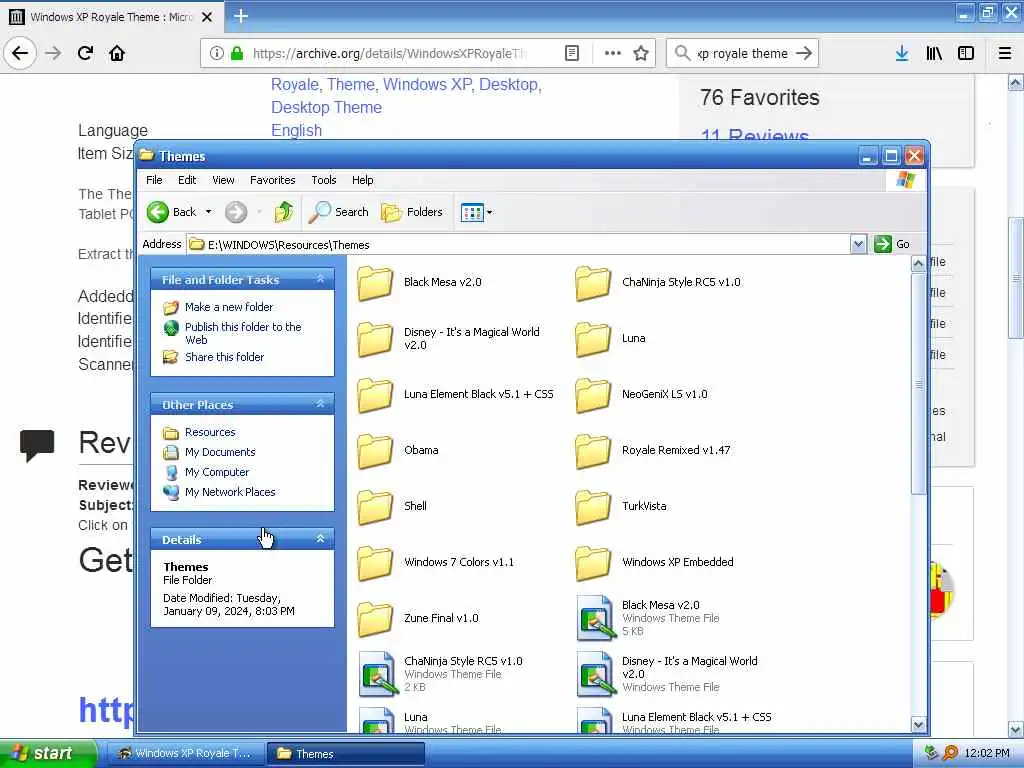This screenshot has height=768, width=1024.
Task: Open the Tools menu
Action: 323,180
